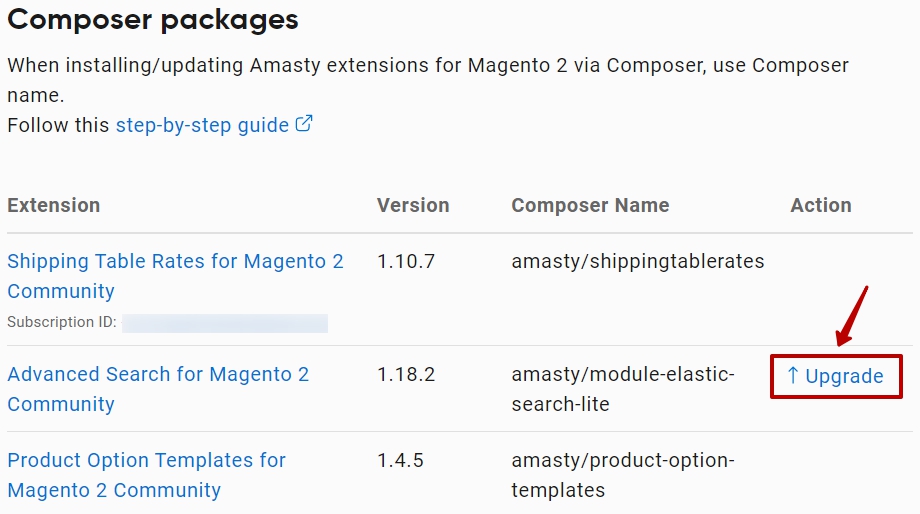
Task: Click the blurred Subscription ID value
Action: pos(225,323)
